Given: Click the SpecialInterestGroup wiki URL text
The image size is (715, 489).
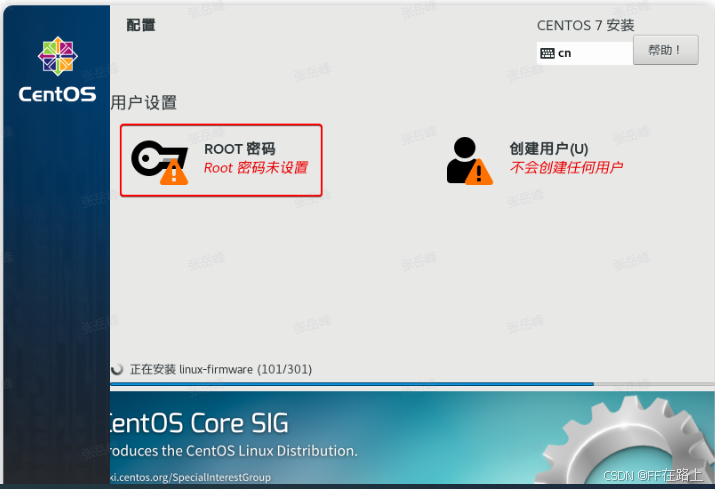Looking at the screenshot, I should (191, 477).
